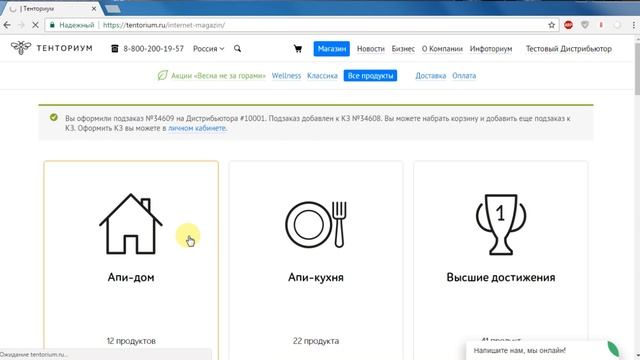Click the red adblock extension icon
The image size is (640, 360).
[x=568, y=25]
